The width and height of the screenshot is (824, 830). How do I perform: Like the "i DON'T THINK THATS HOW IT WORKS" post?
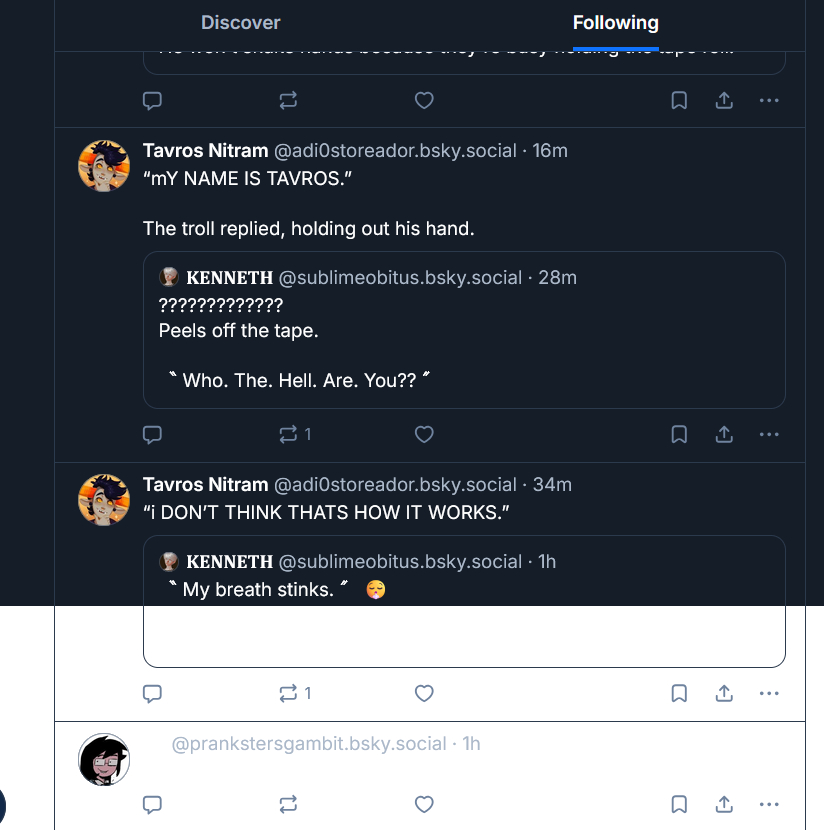[x=424, y=693]
